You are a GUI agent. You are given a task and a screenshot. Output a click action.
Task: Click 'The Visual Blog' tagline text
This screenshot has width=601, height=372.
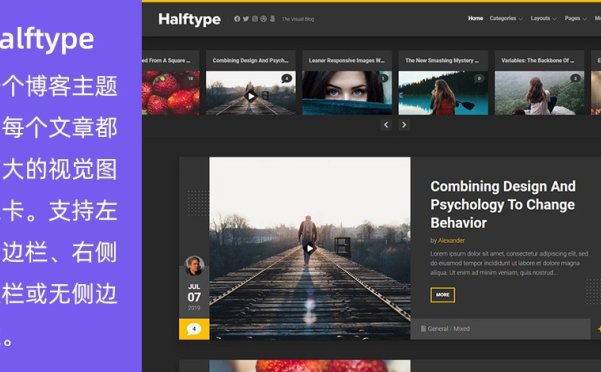[x=298, y=19]
